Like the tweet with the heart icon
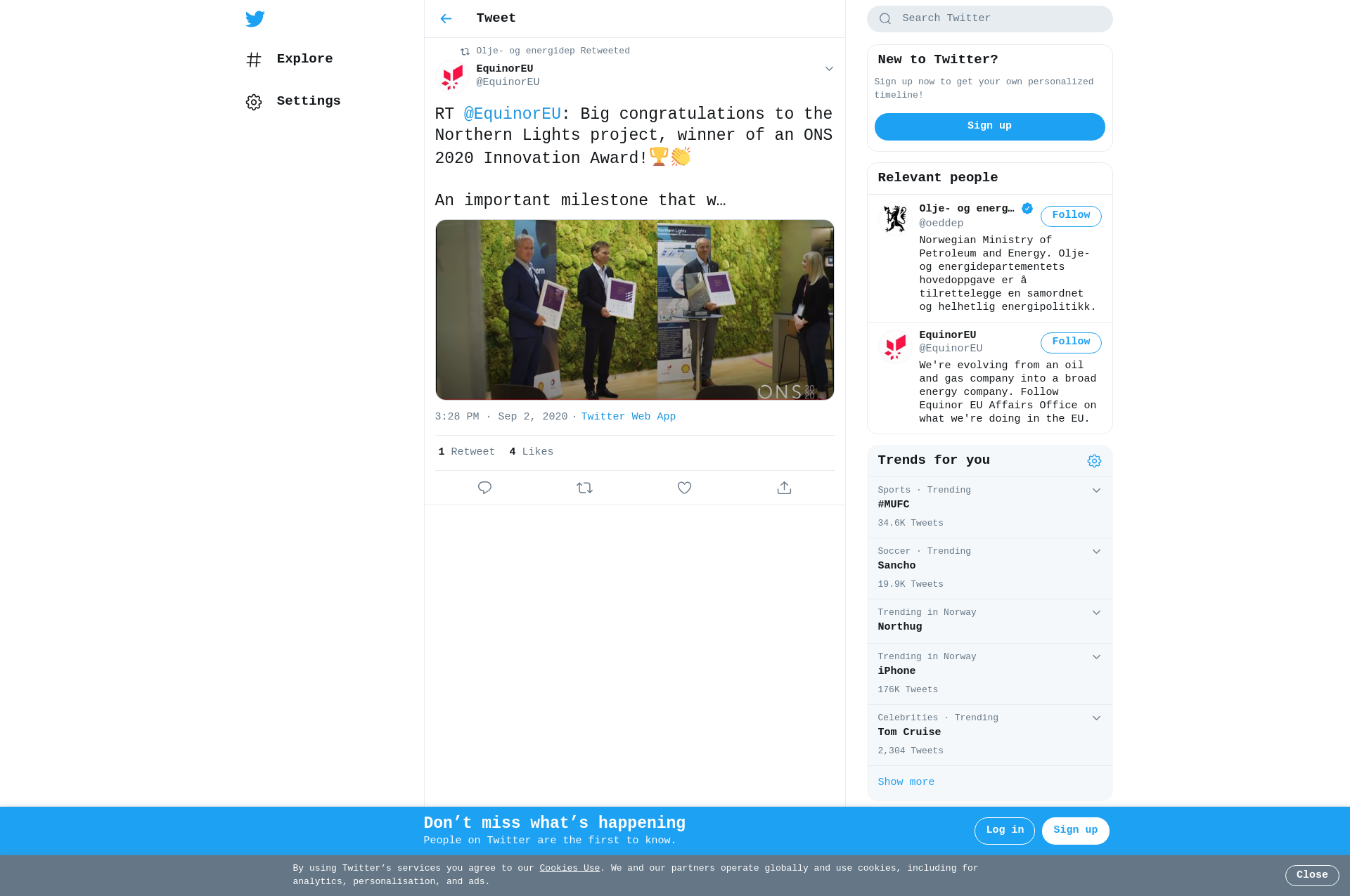 tap(684, 488)
